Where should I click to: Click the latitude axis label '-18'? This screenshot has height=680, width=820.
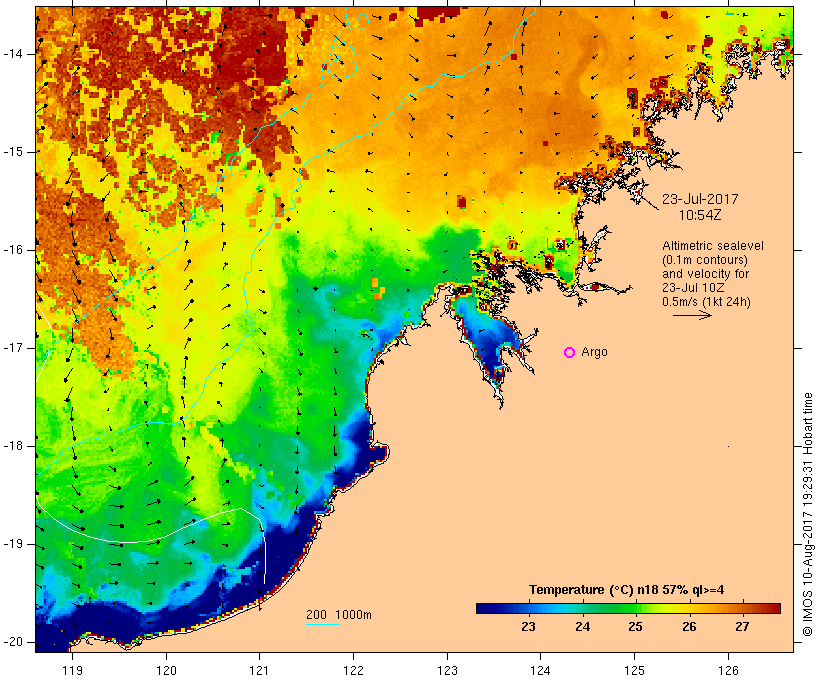[x=13, y=446]
